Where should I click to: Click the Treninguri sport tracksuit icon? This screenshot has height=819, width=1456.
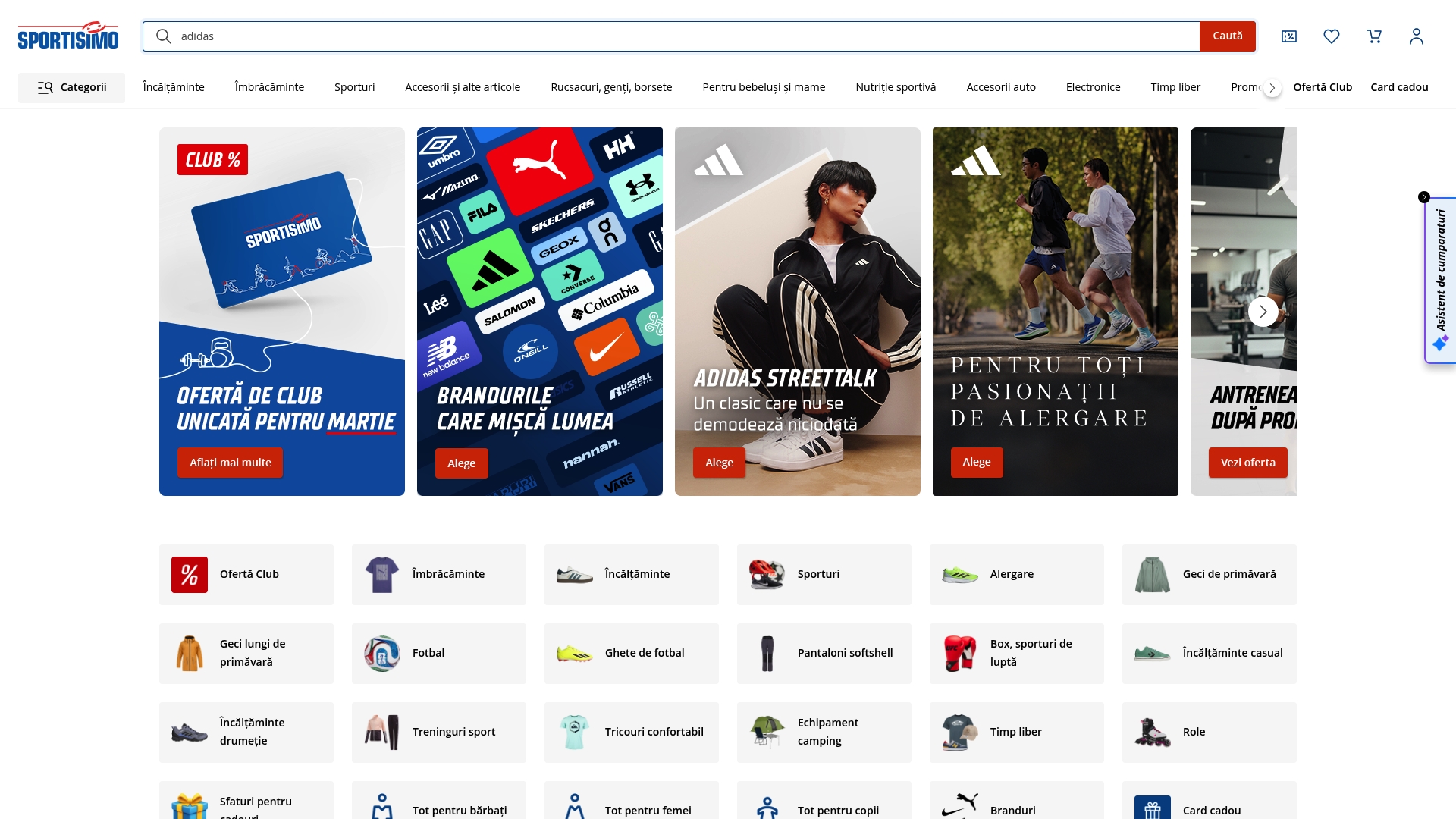[x=382, y=733]
